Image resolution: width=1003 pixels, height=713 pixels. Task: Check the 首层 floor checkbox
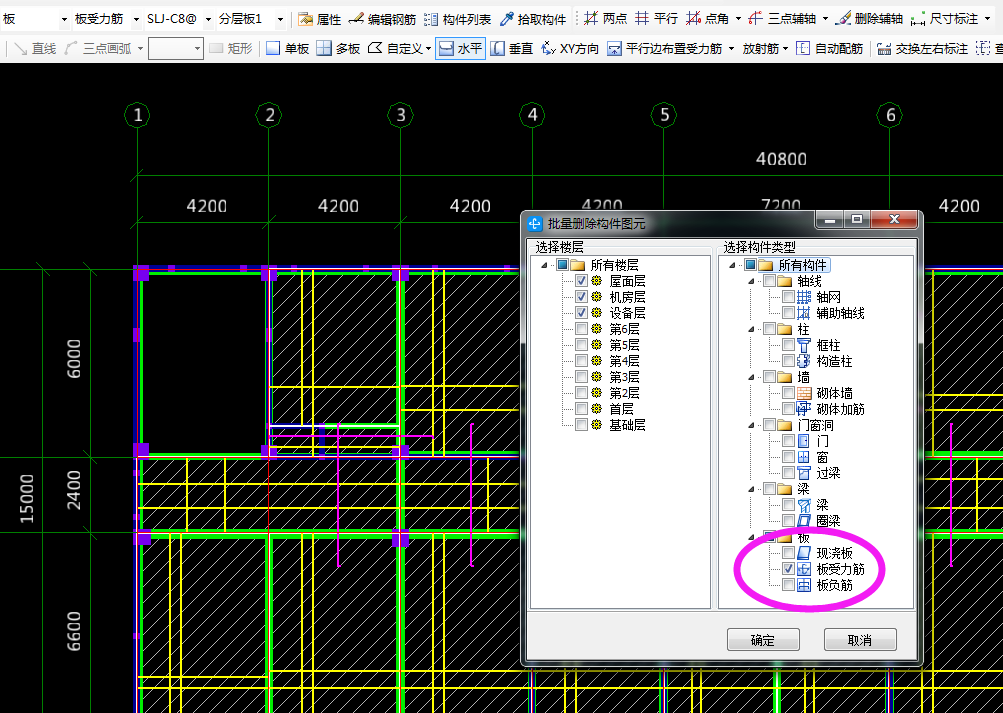point(581,409)
